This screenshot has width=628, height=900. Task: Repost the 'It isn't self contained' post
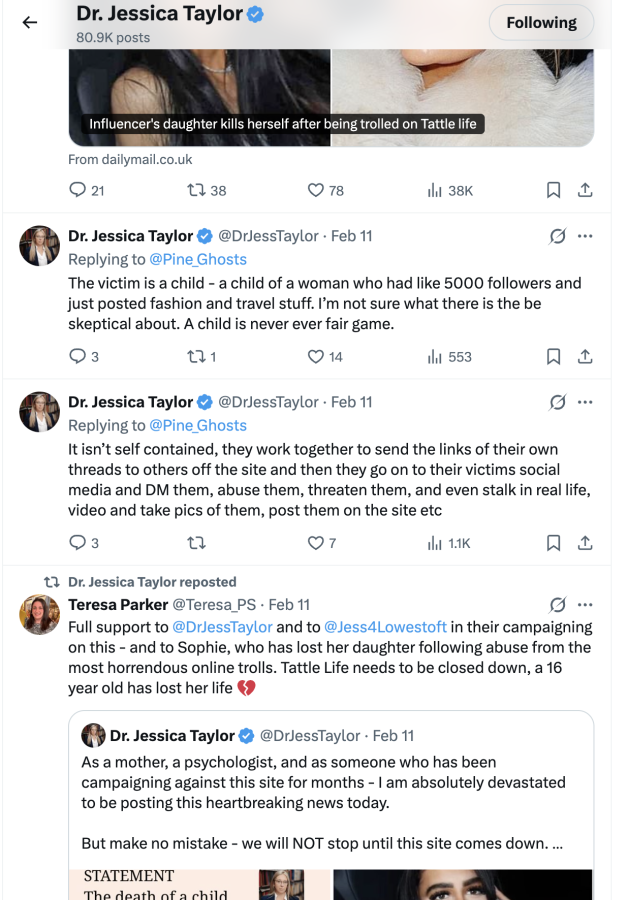pos(196,542)
